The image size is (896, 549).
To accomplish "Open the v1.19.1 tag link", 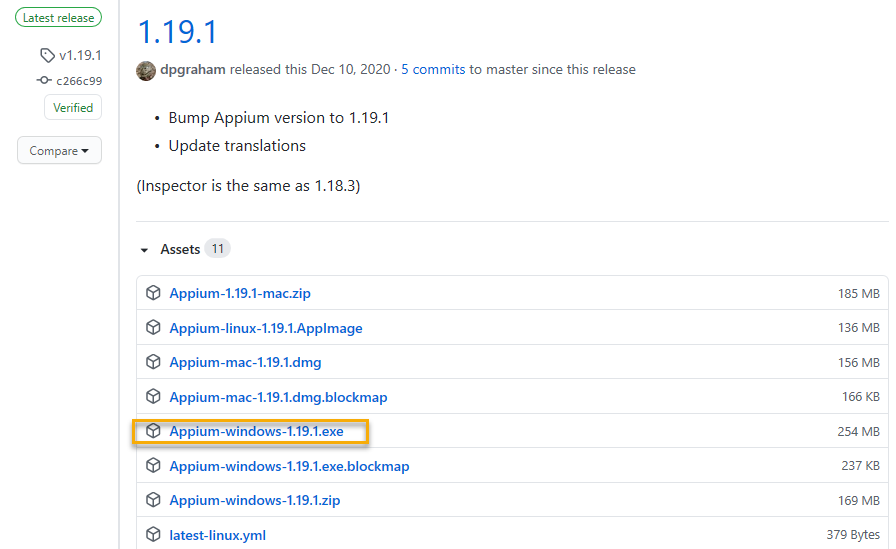I will 80,55.
